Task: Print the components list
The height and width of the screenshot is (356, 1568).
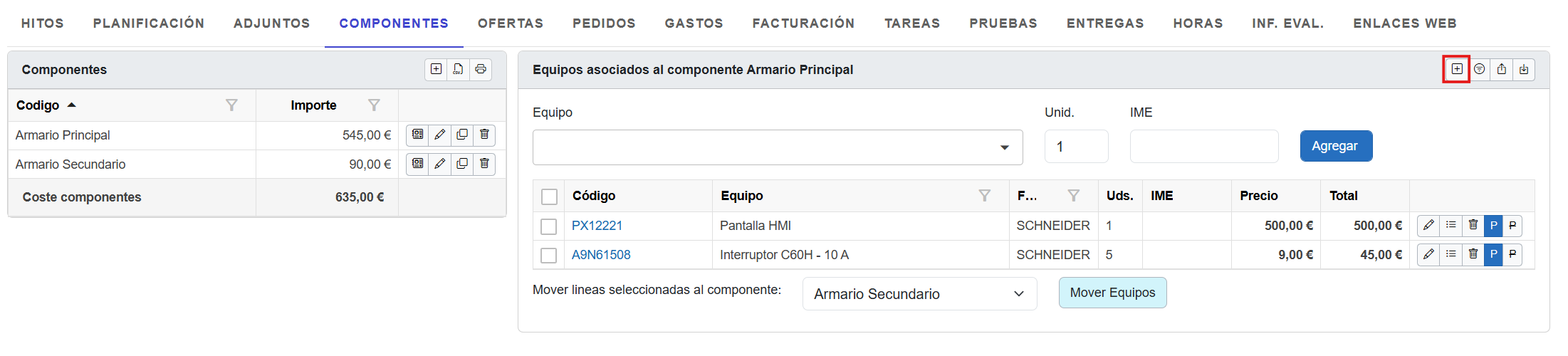Action: [x=481, y=69]
